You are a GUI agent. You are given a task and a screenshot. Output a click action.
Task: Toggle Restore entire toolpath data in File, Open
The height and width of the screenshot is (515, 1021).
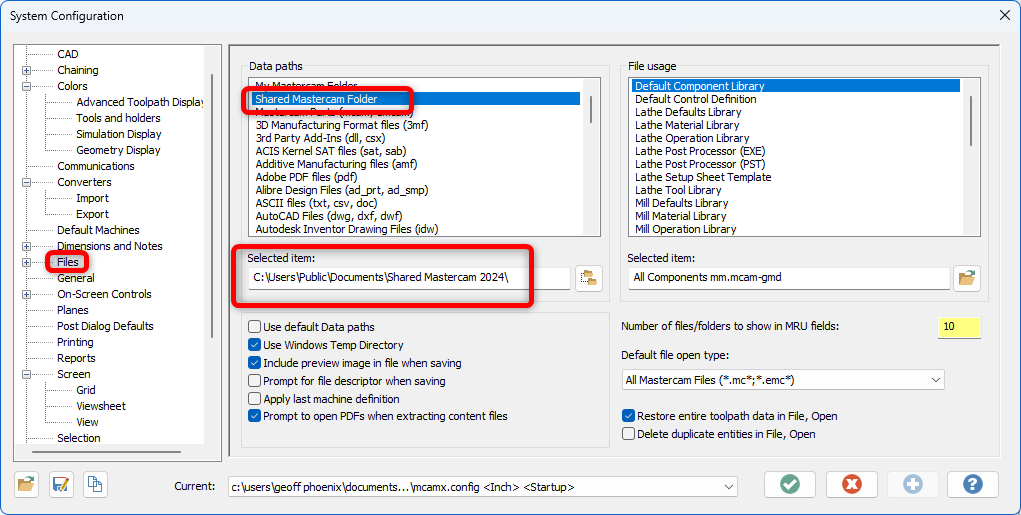pos(628,416)
